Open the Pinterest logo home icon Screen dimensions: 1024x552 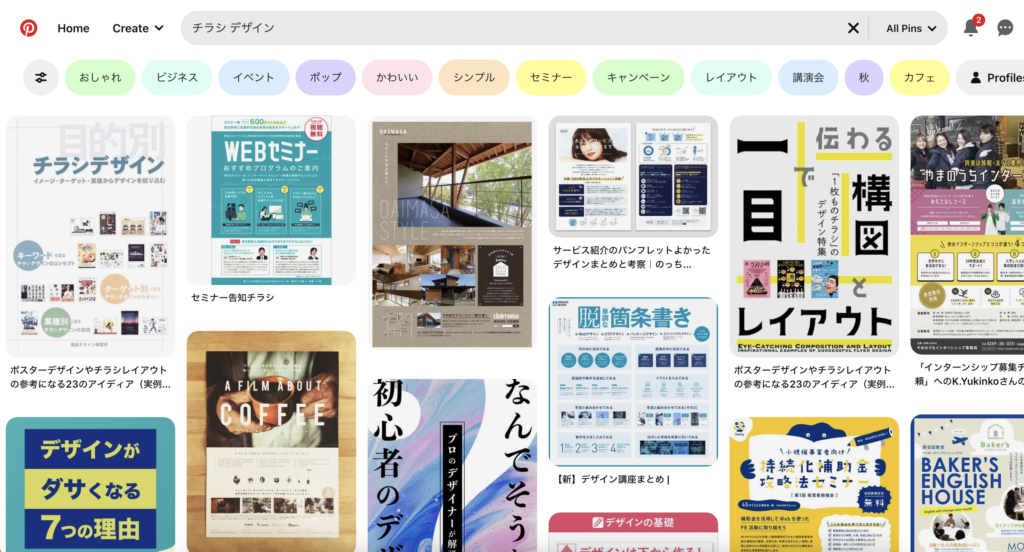(x=28, y=28)
